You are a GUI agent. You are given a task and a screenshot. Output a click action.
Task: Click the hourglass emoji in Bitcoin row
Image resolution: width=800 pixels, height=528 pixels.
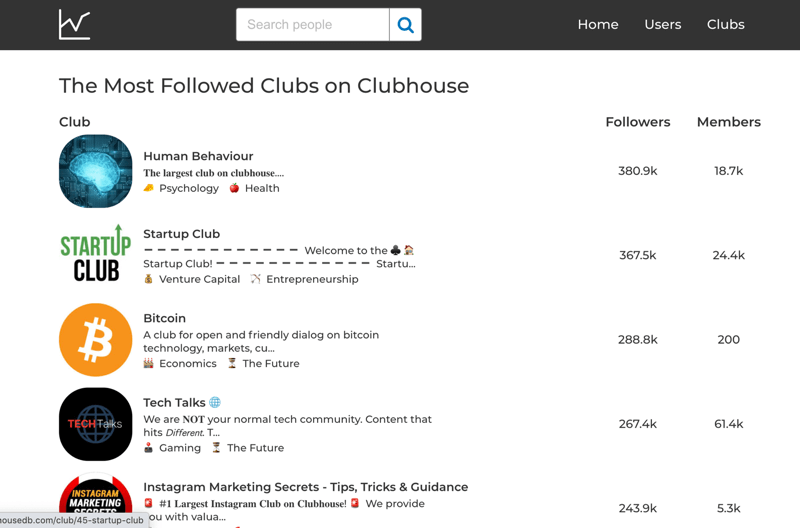coord(232,363)
